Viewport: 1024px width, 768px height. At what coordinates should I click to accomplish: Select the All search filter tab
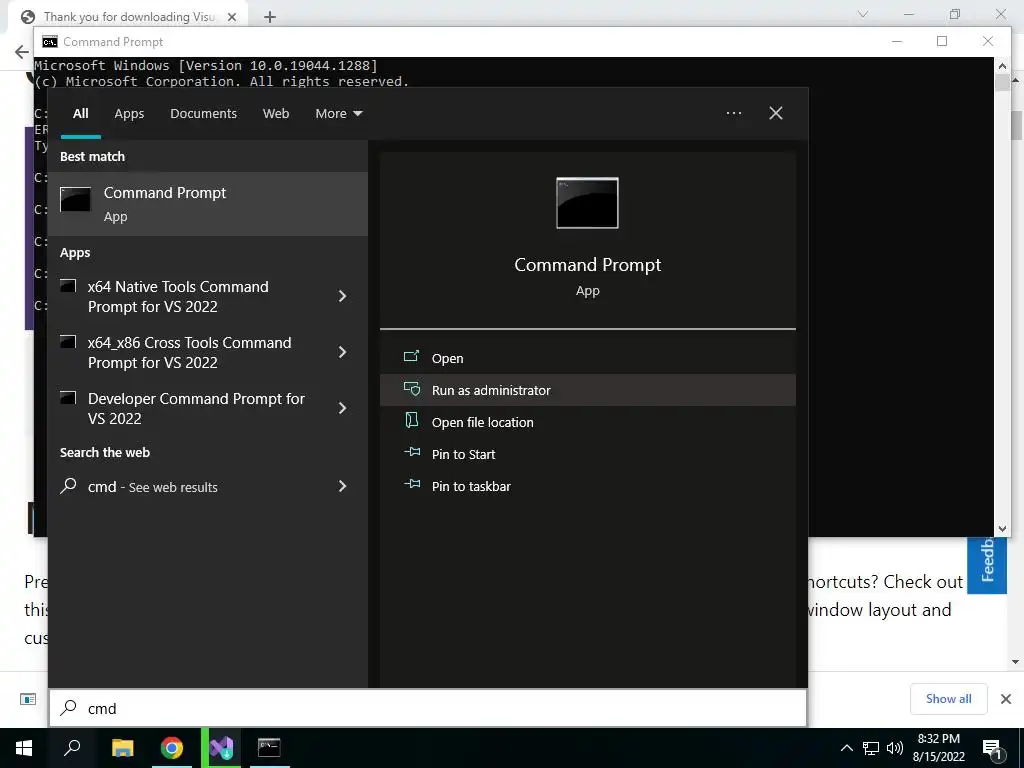coord(80,114)
